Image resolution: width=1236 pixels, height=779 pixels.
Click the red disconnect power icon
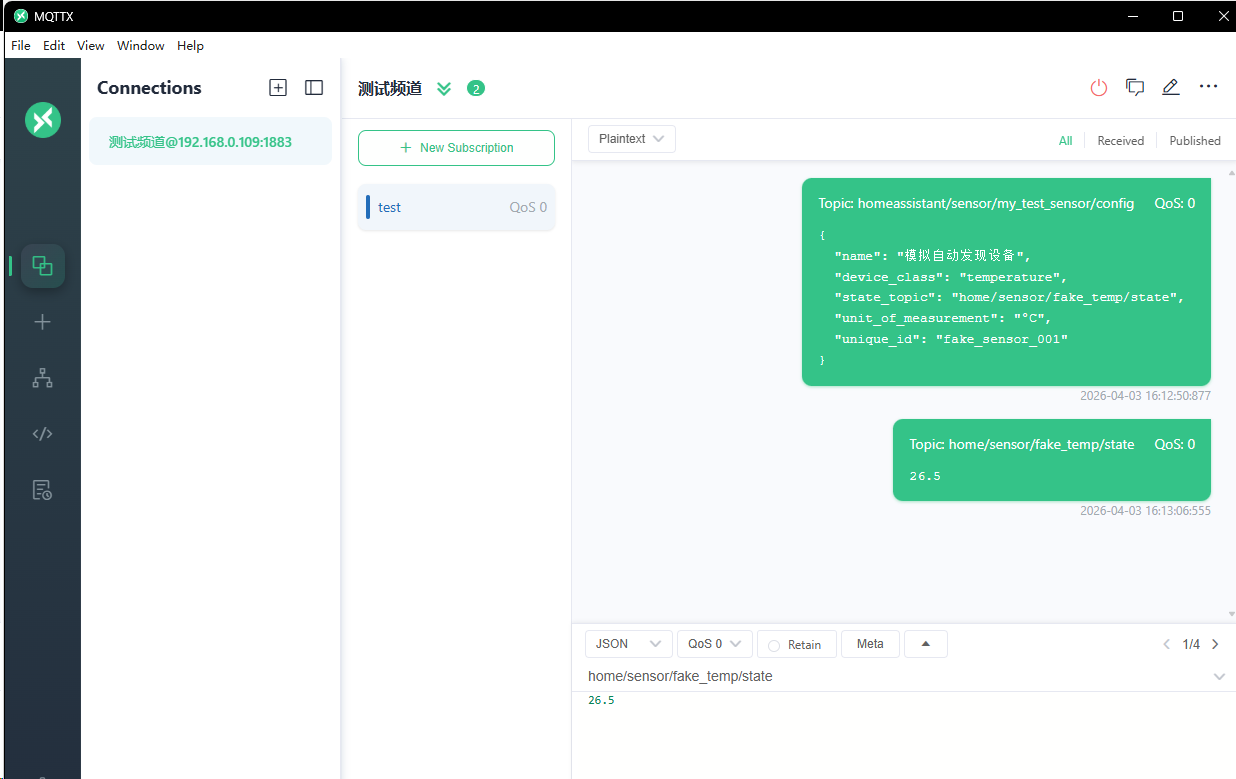click(1099, 88)
